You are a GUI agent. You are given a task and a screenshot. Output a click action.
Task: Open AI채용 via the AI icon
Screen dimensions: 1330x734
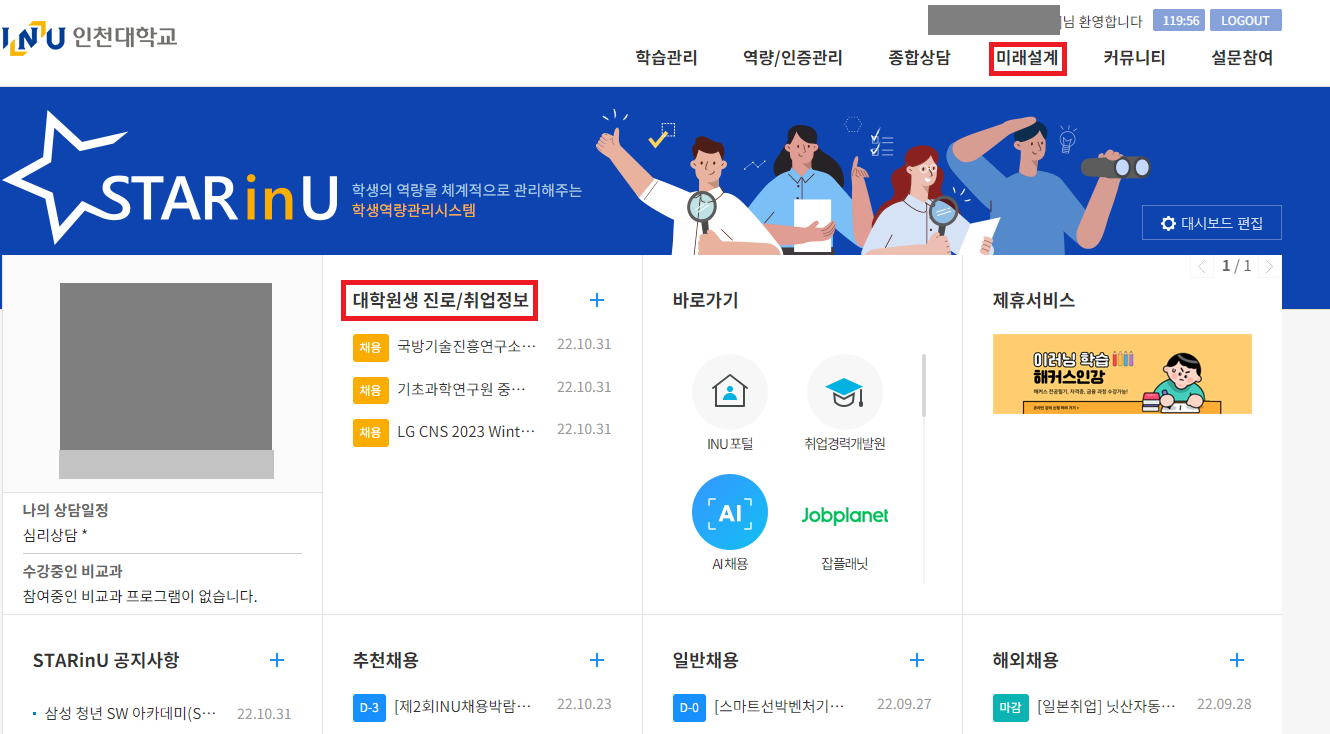729,511
